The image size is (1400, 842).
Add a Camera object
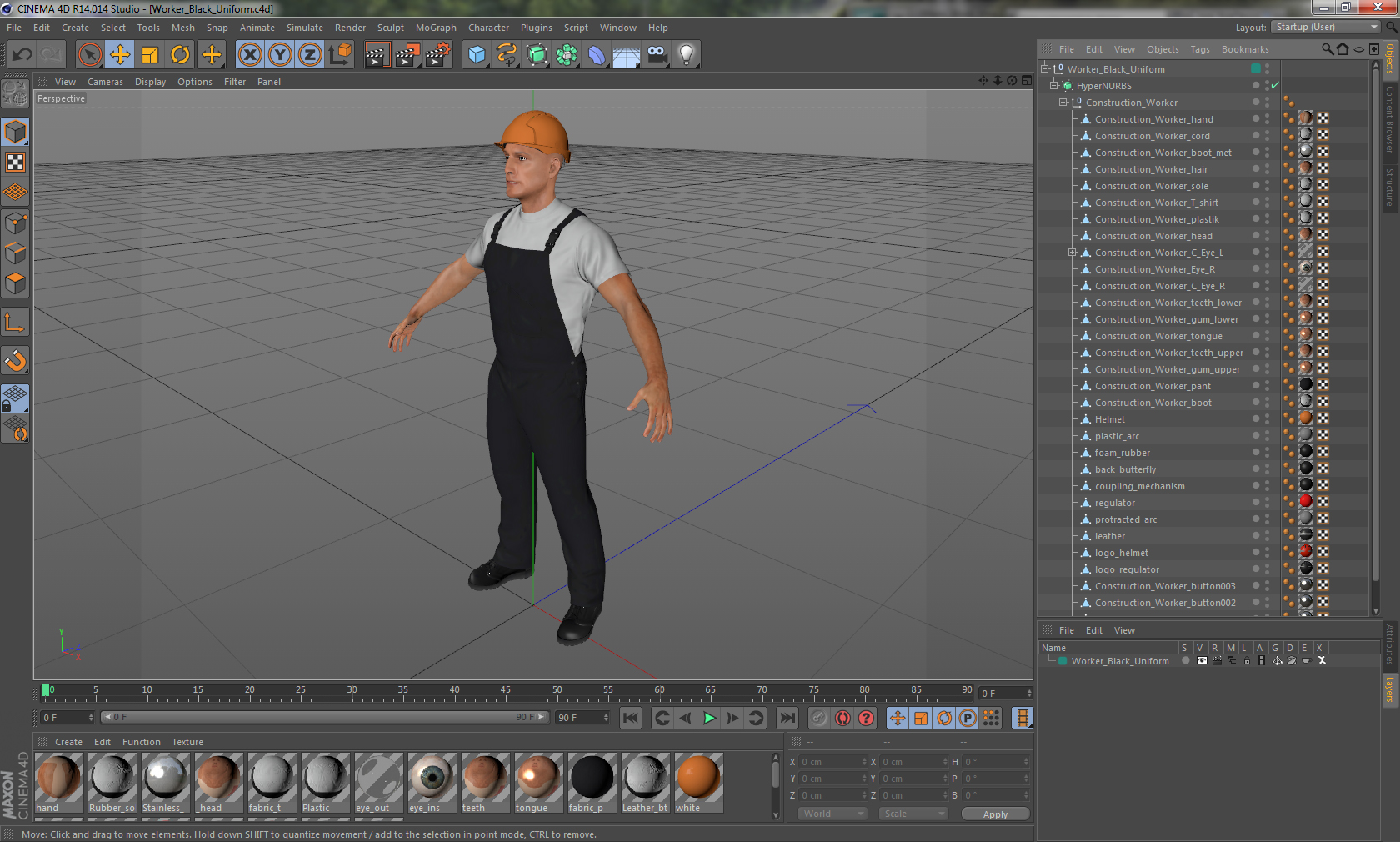(x=657, y=55)
